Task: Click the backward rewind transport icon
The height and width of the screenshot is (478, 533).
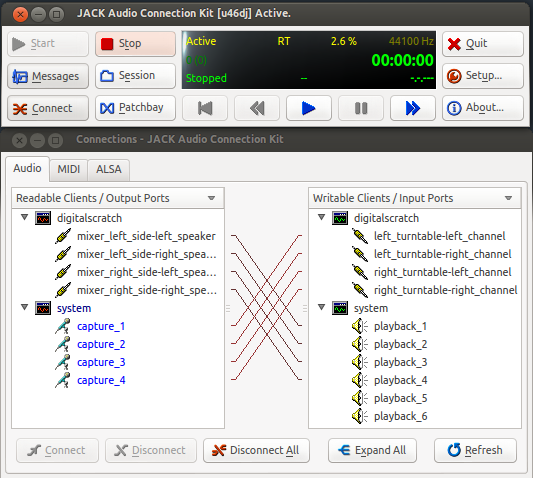Action: [x=257, y=108]
